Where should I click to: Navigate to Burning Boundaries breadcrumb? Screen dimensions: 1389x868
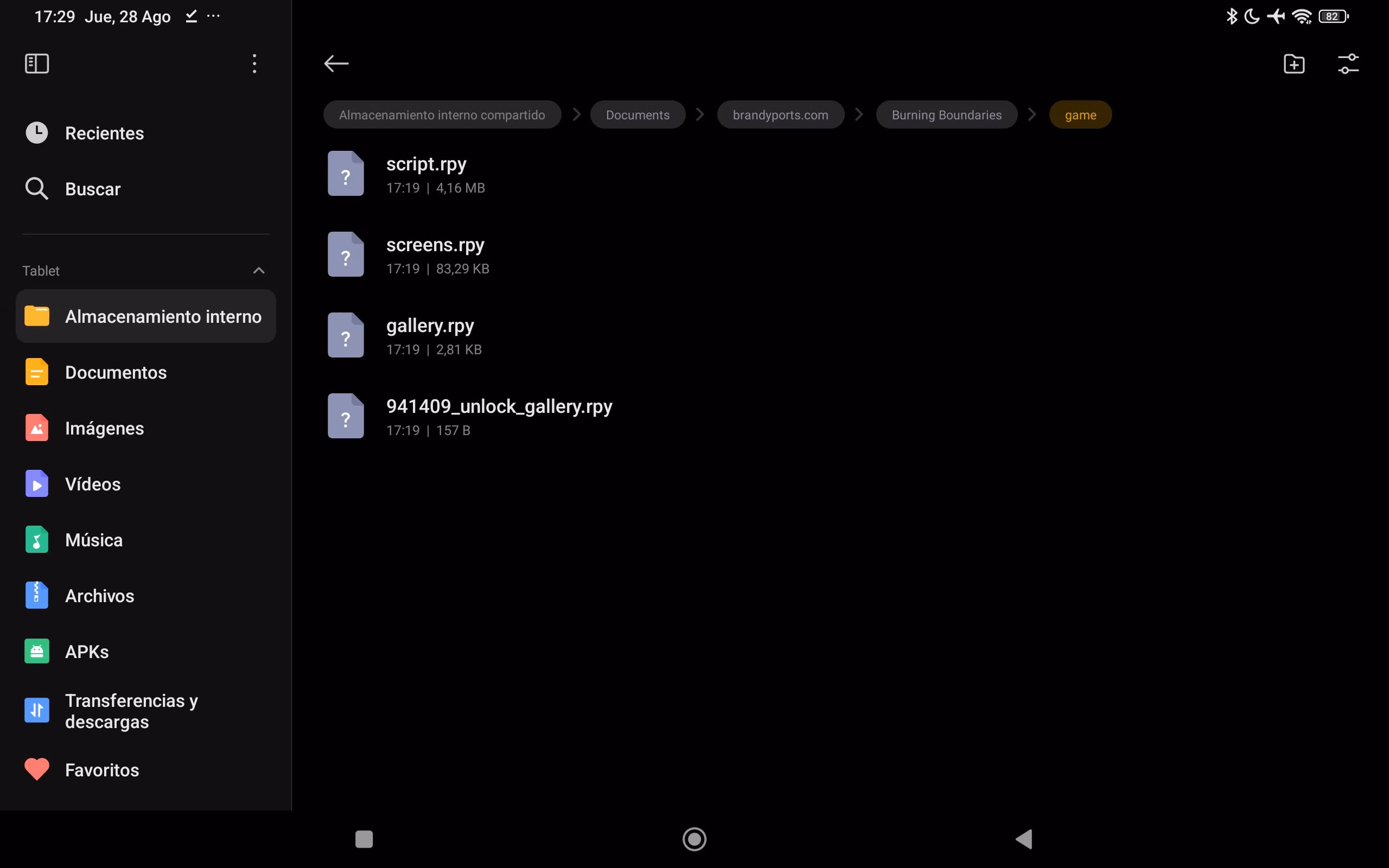point(946,115)
